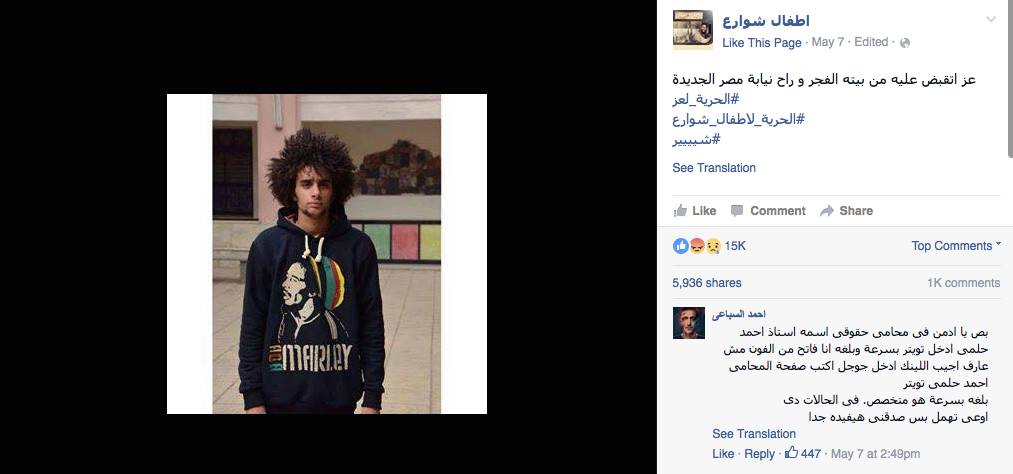
Task: Open the 1K comments link
Action: [x=963, y=283]
